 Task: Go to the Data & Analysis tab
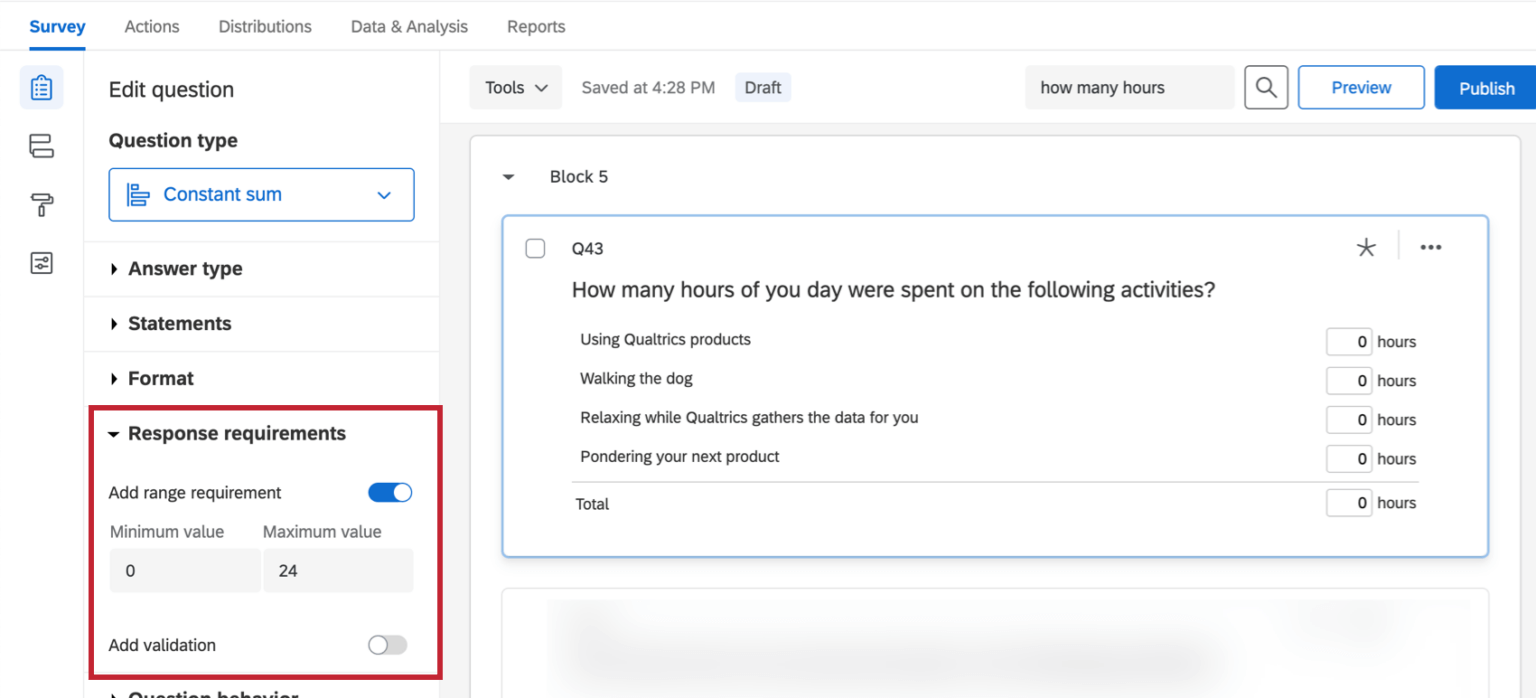tap(409, 27)
